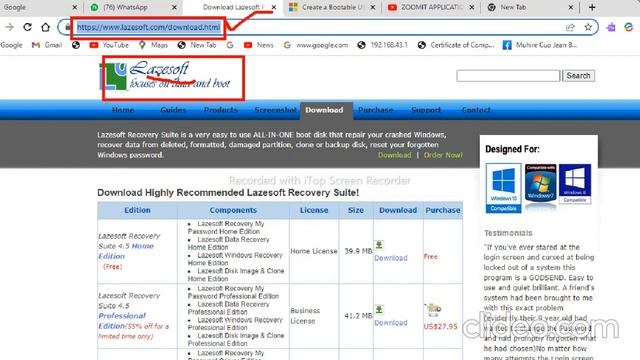This screenshot has width=640, height=360.
Task: Click the Order Now! link
Action: coord(443,155)
